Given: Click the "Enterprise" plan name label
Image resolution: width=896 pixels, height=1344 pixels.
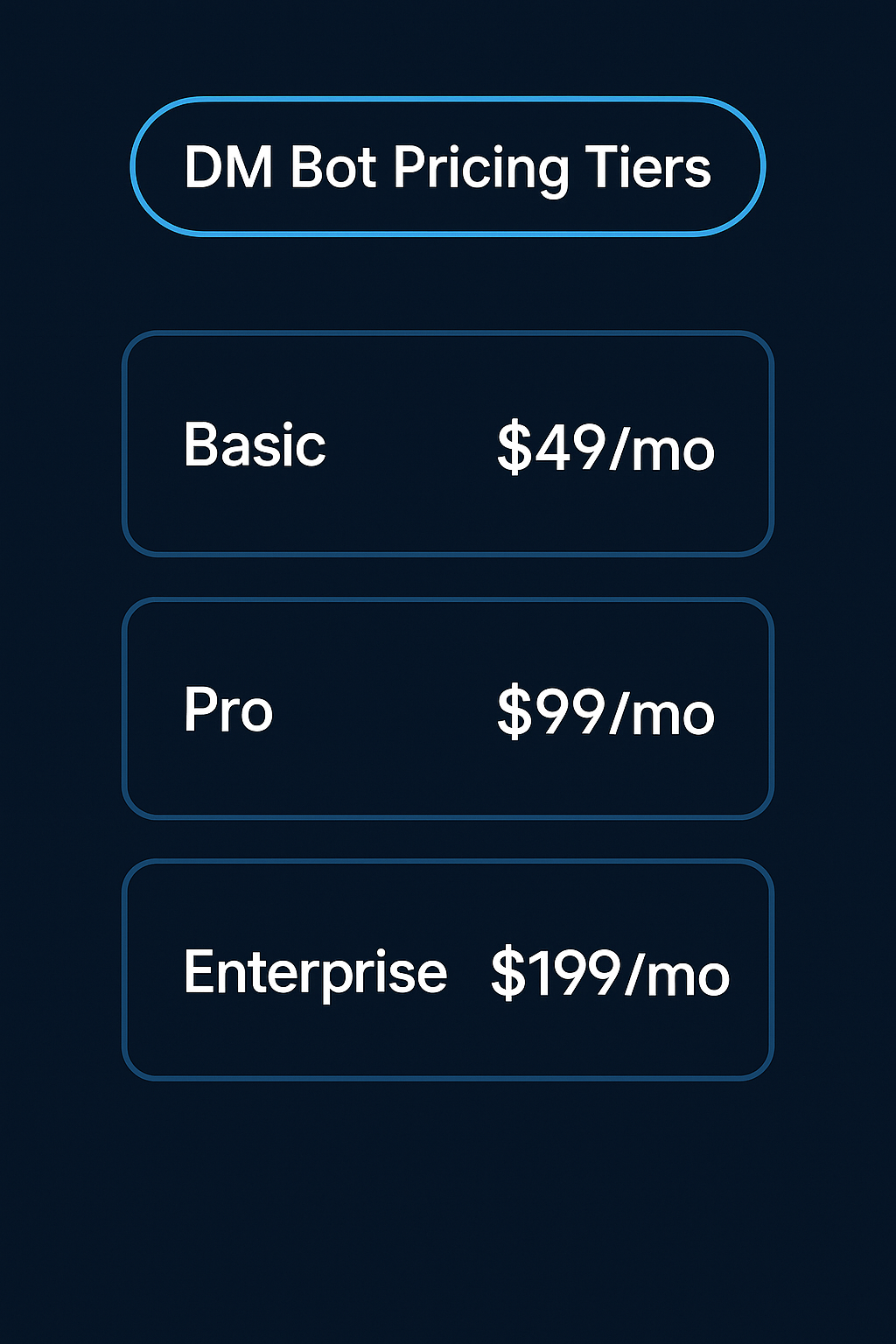Looking at the screenshot, I should point(315,973).
